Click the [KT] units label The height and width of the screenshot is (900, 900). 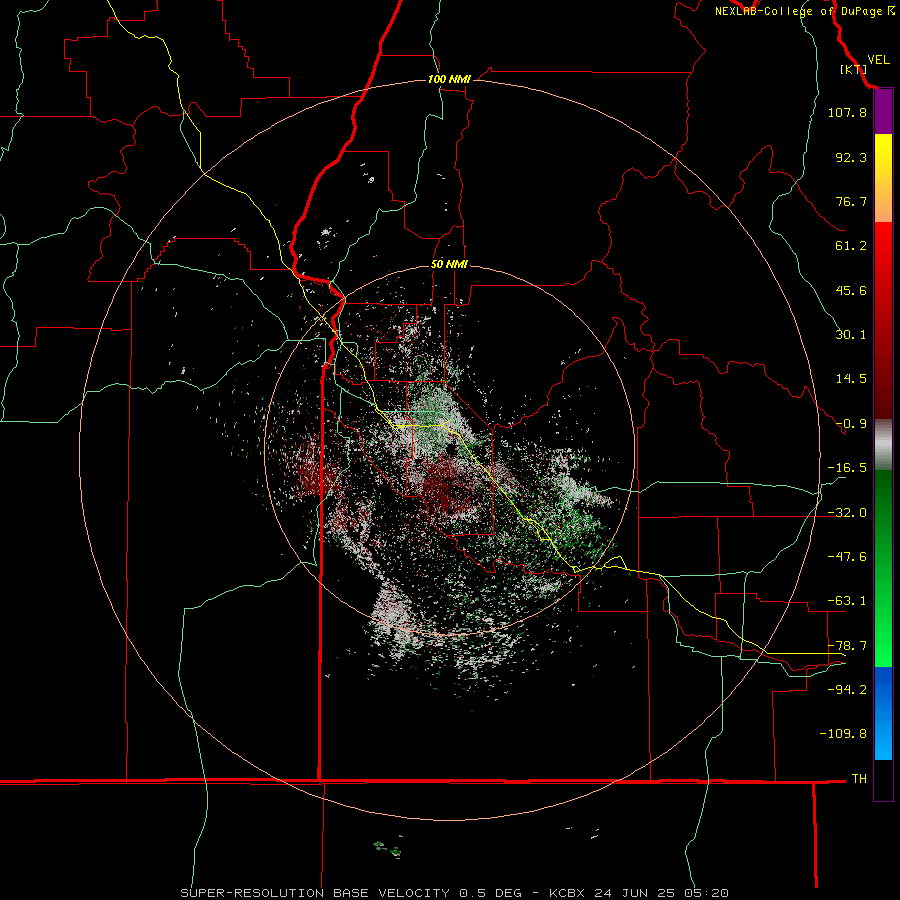[854, 69]
